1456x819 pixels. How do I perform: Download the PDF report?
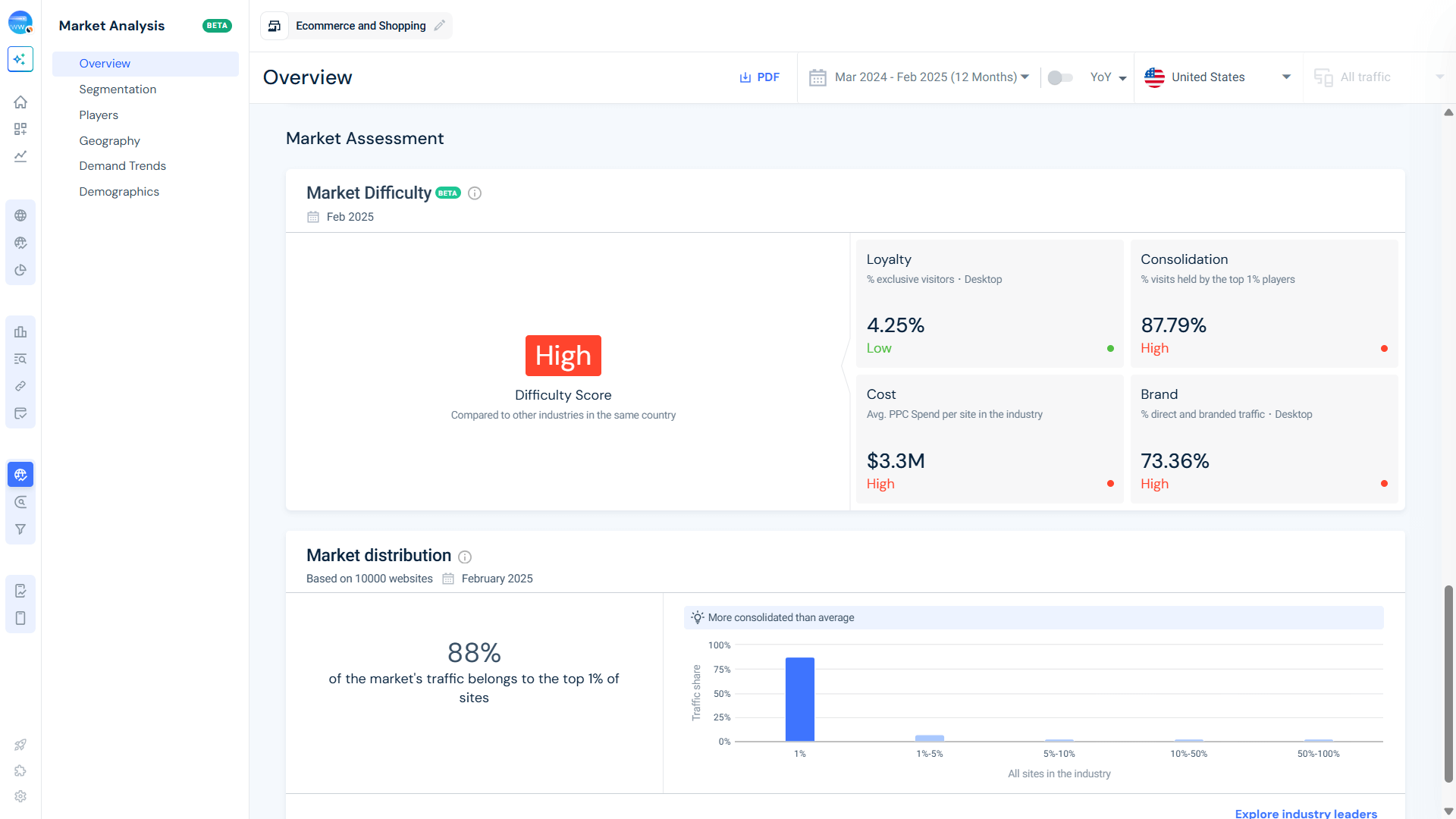[759, 77]
